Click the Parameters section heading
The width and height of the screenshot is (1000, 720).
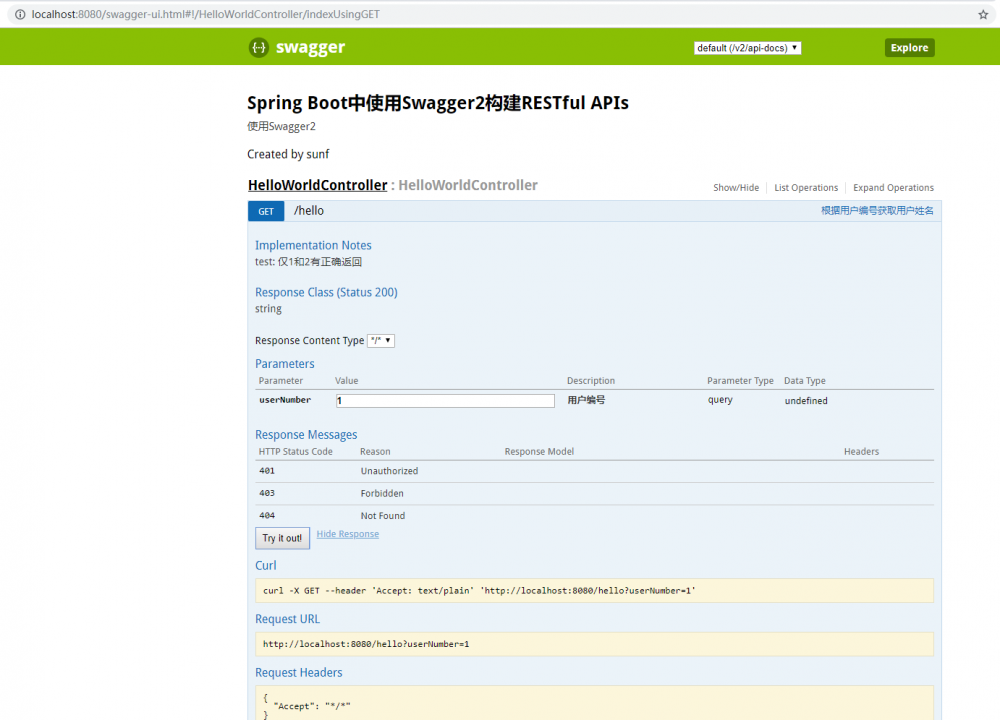coord(284,364)
